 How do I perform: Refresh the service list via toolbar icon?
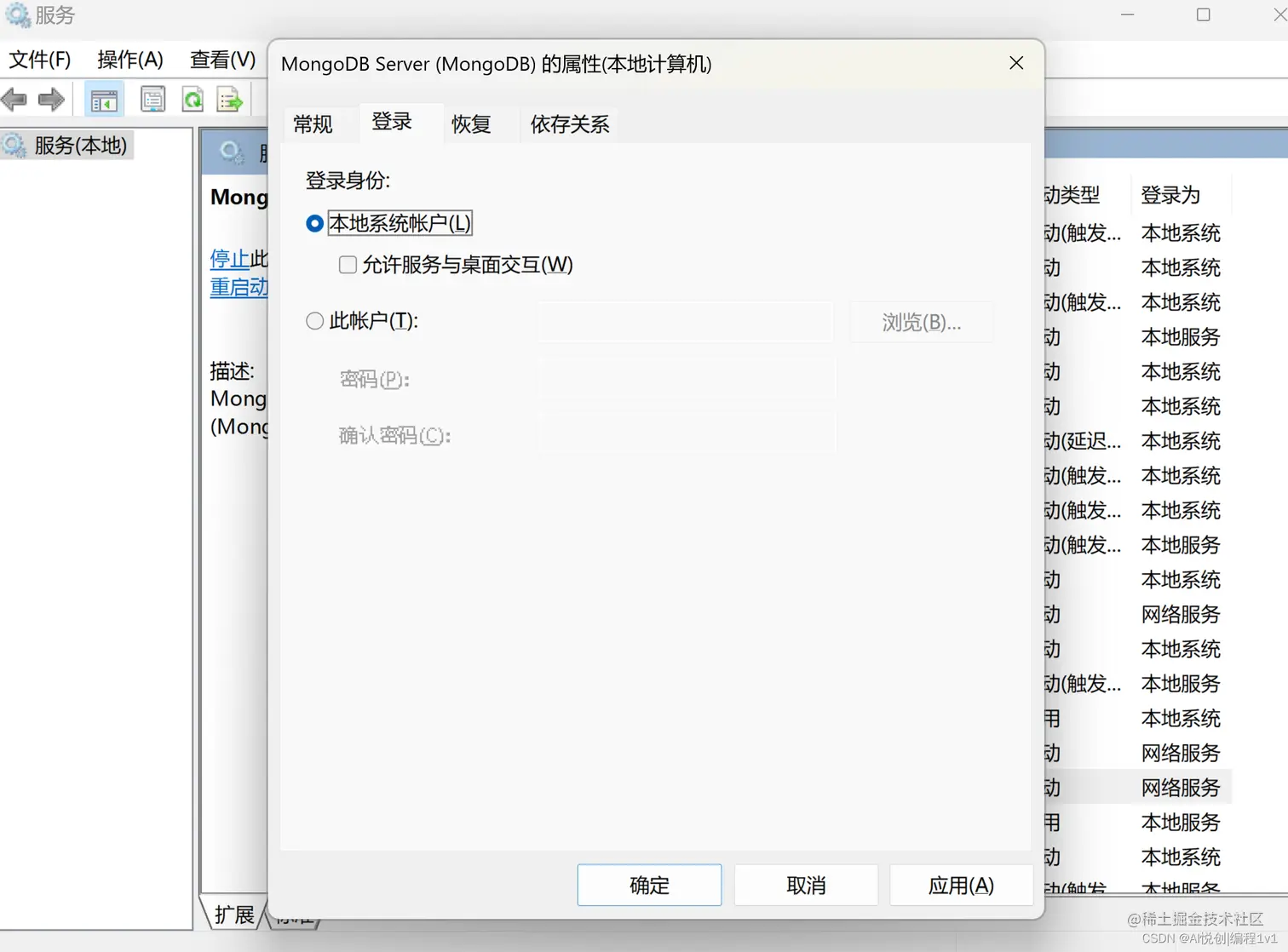(x=193, y=99)
